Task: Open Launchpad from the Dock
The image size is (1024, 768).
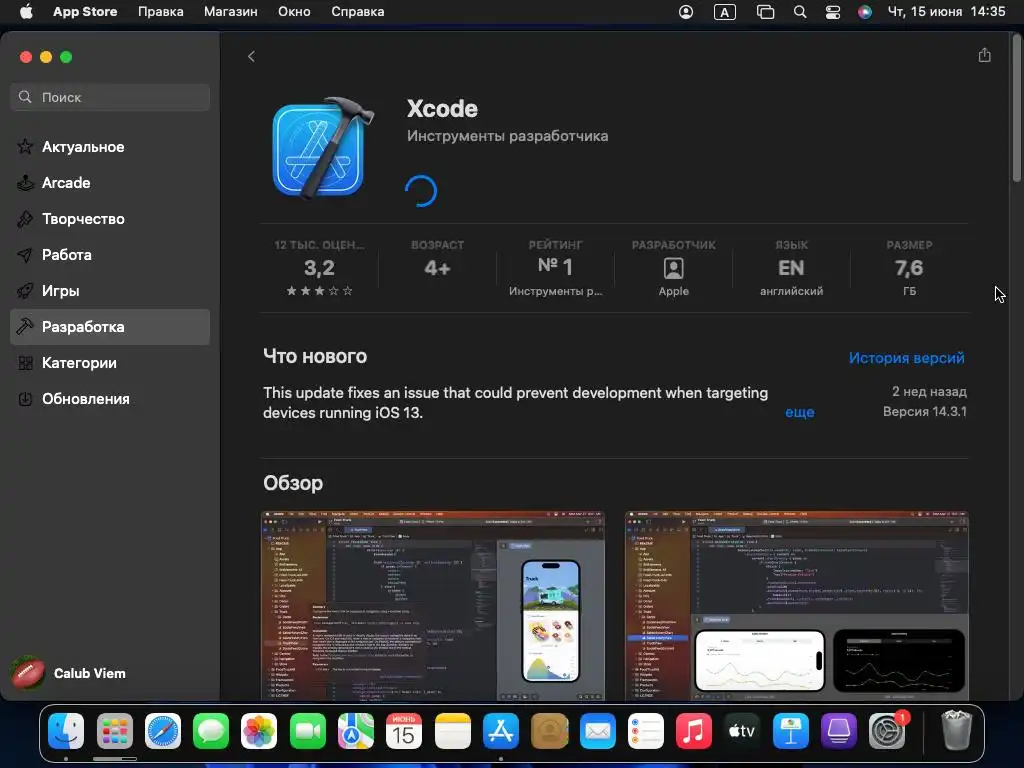Action: click(x=114, y=731)
